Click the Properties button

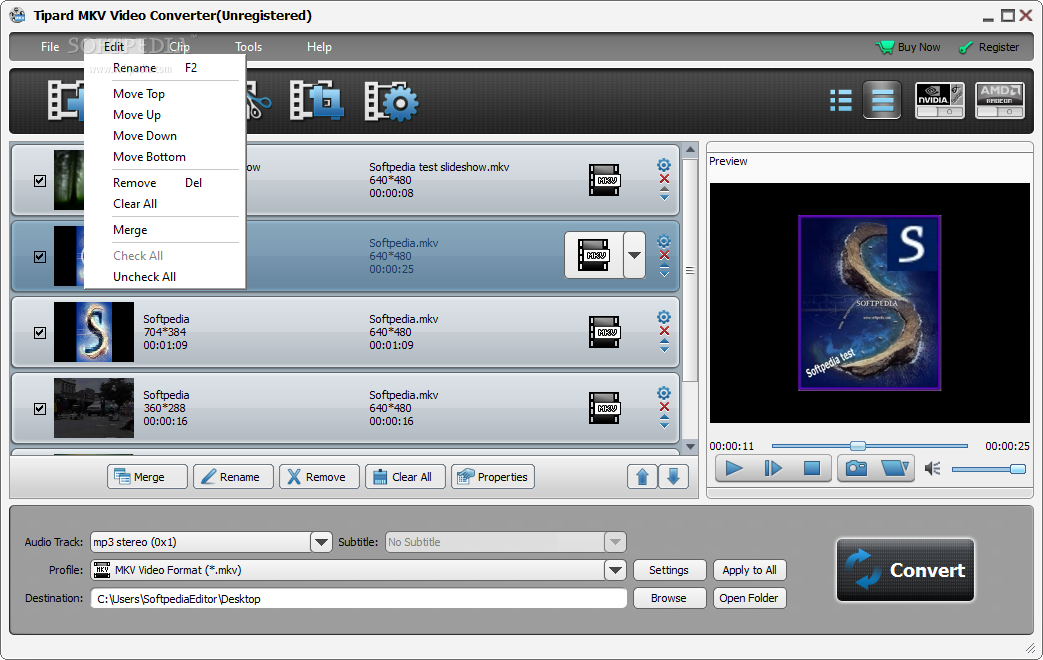point(492,476)
